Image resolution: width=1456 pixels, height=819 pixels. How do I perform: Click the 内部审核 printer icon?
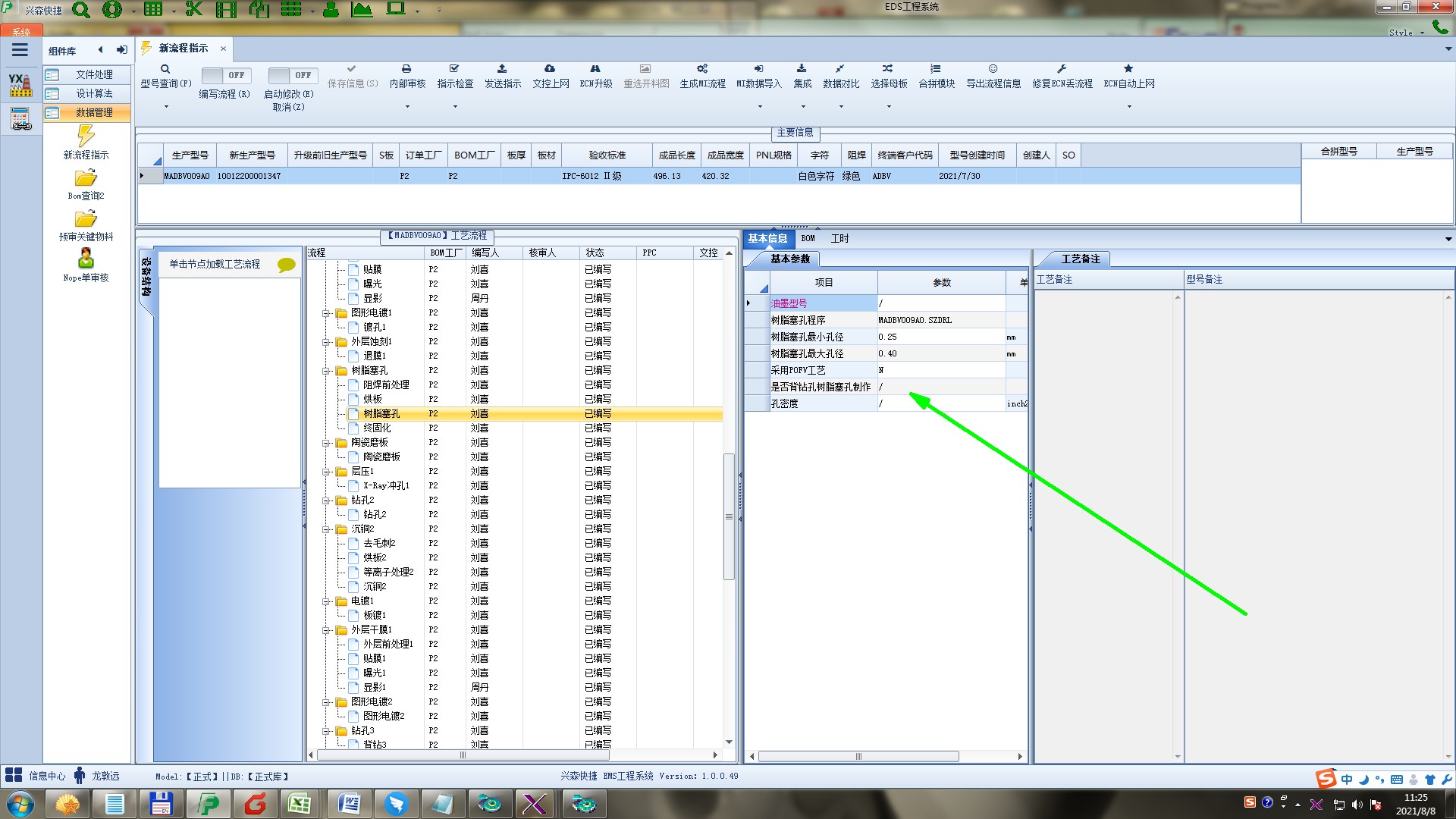[x=406, y=69]
